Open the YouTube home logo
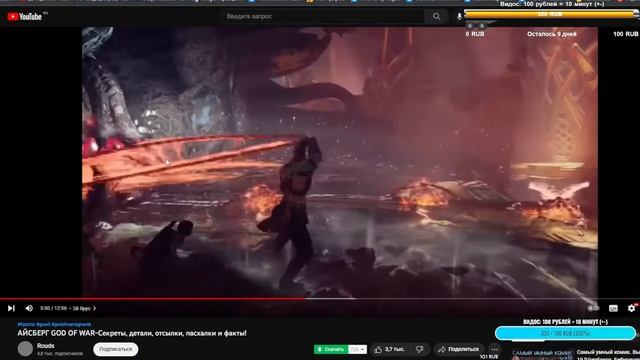The image size is (640, 360). coord(25,17)
